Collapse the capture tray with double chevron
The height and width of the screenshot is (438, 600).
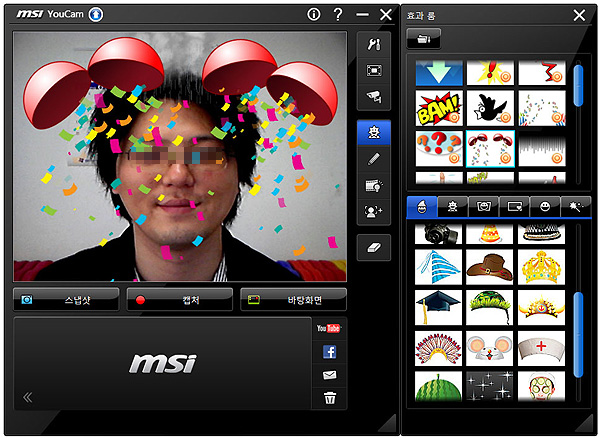click(x=27, y=397)
